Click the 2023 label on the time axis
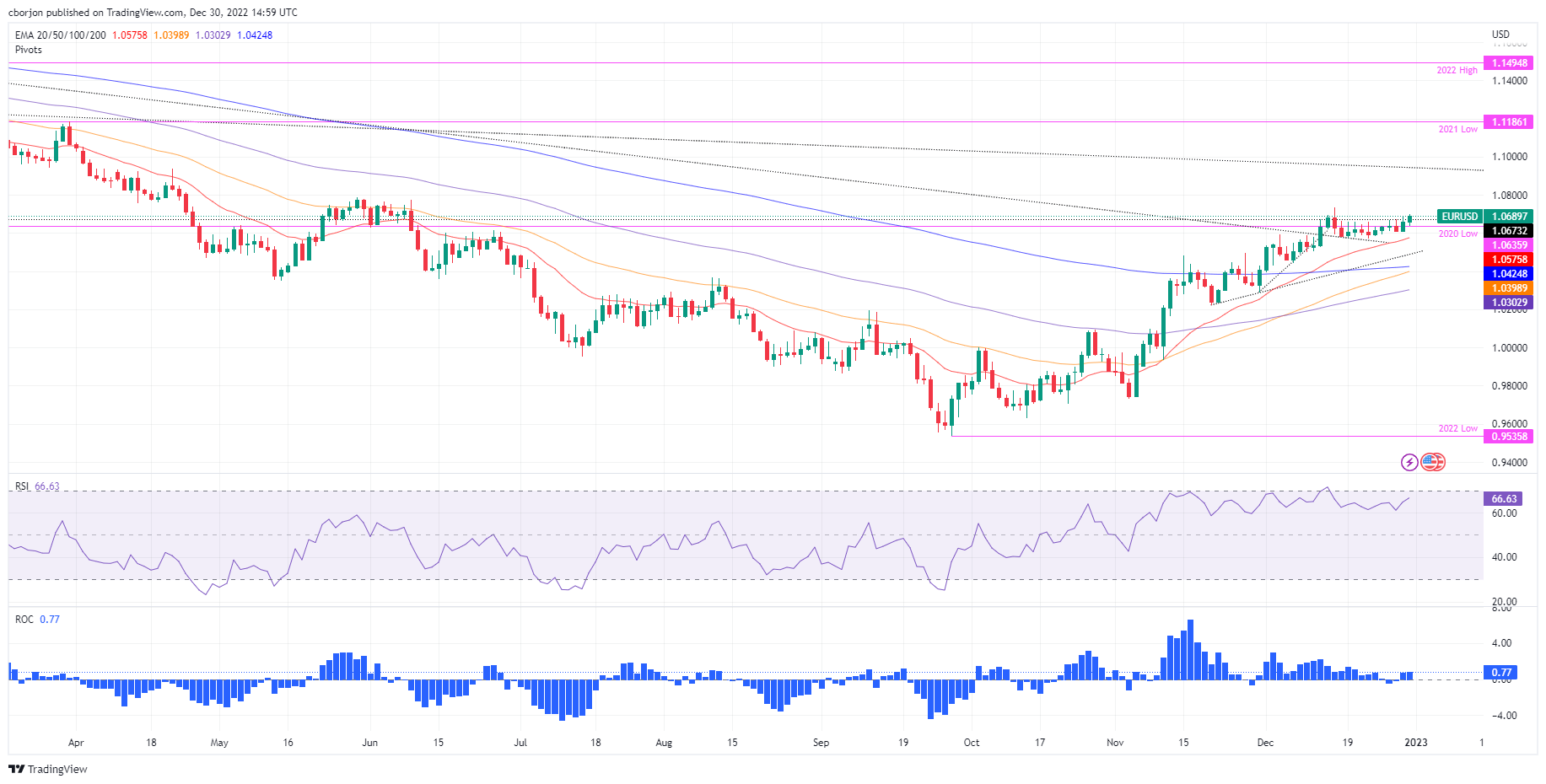Image resolution: width=1546 pixels, height=784 pixels. click(1415, 743)
